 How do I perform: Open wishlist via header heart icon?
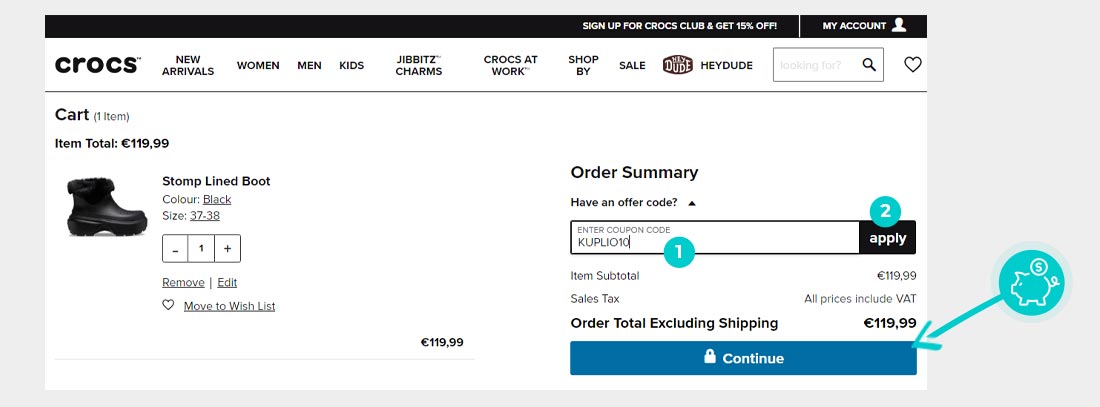pos(912,65)
